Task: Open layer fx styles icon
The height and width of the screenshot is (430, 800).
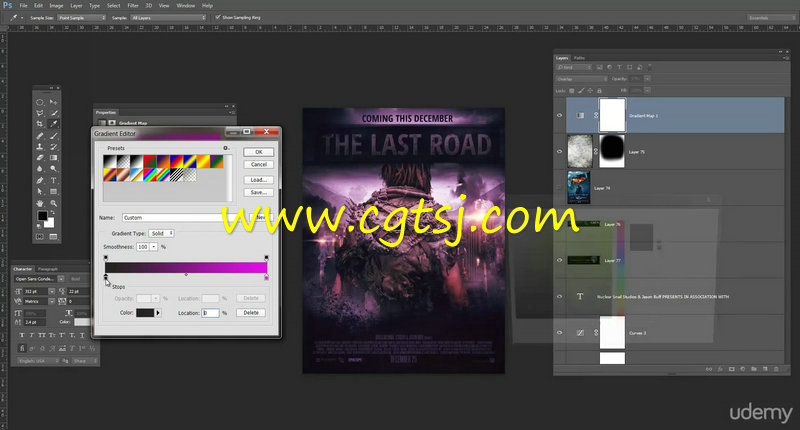Action: pos(720,369)
